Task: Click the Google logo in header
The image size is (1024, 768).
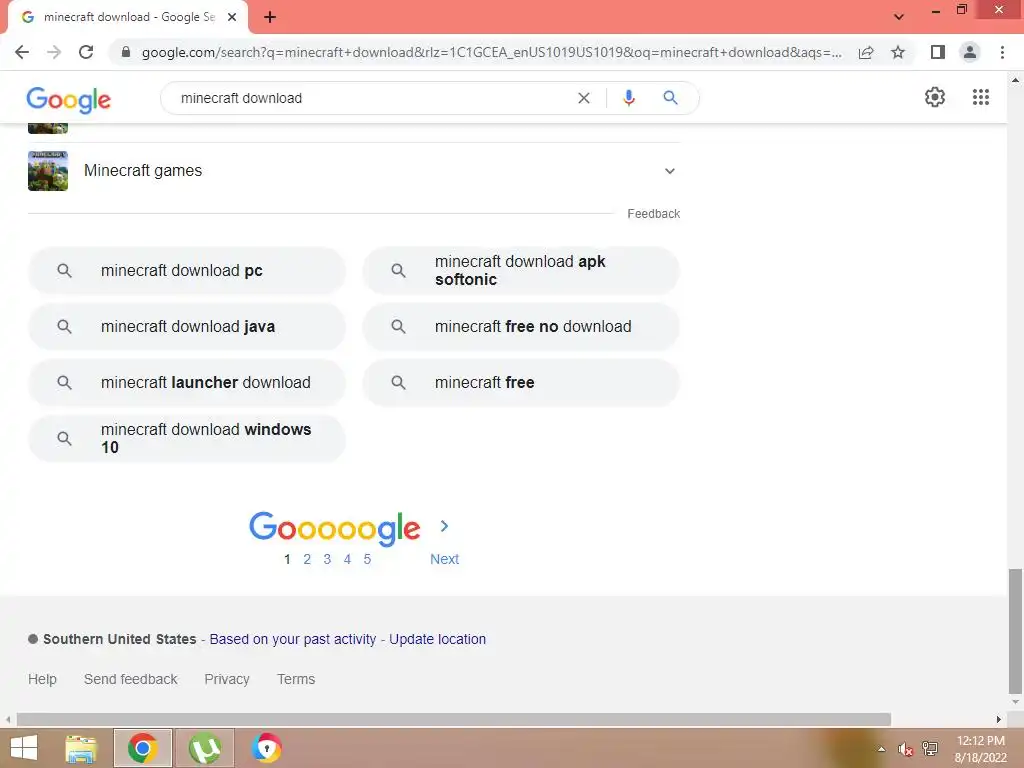Action: (x=69, y=99)
